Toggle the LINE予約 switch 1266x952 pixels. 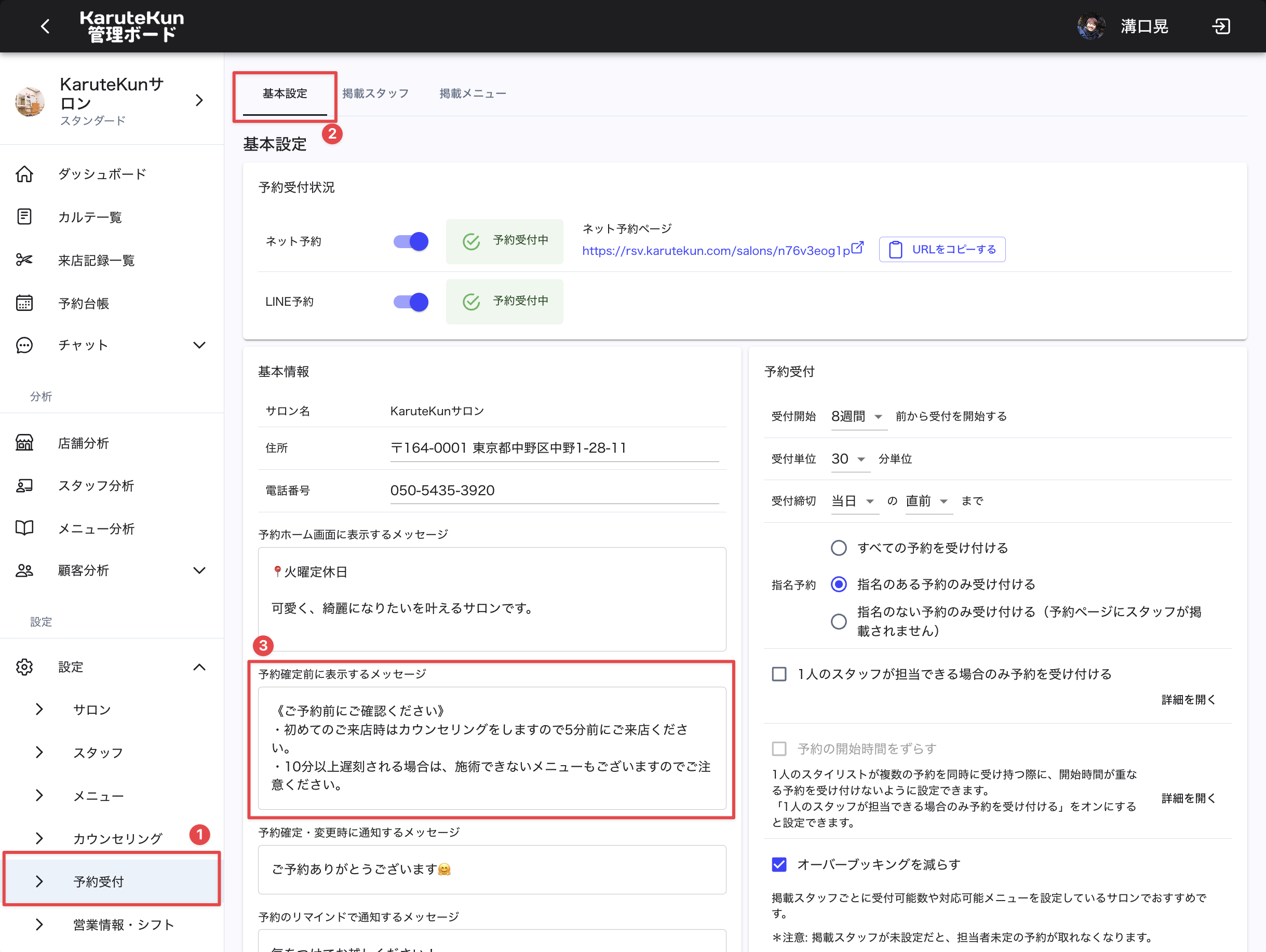tap(411, 302)
